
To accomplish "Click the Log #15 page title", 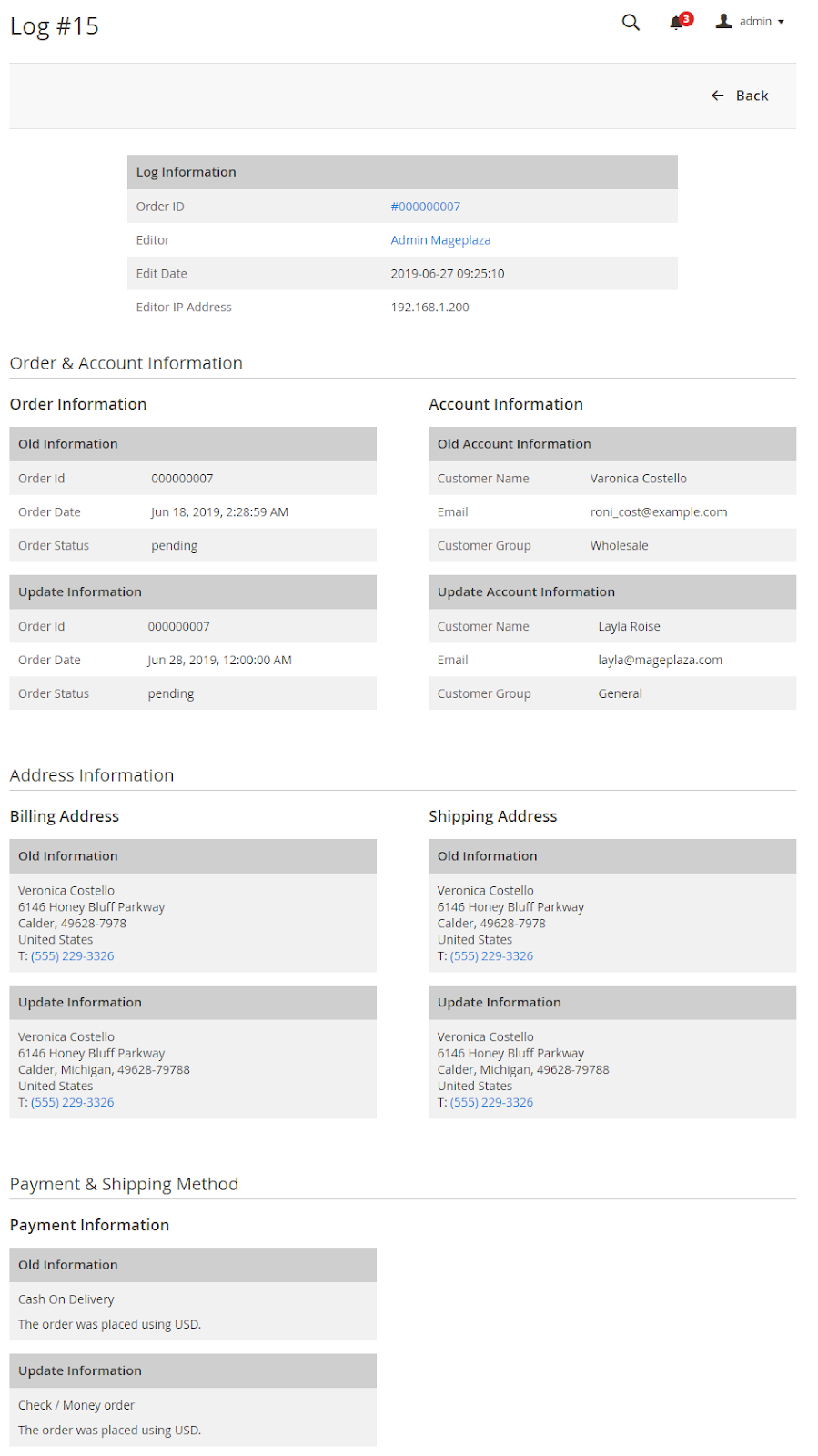I will tap(55, 26).
